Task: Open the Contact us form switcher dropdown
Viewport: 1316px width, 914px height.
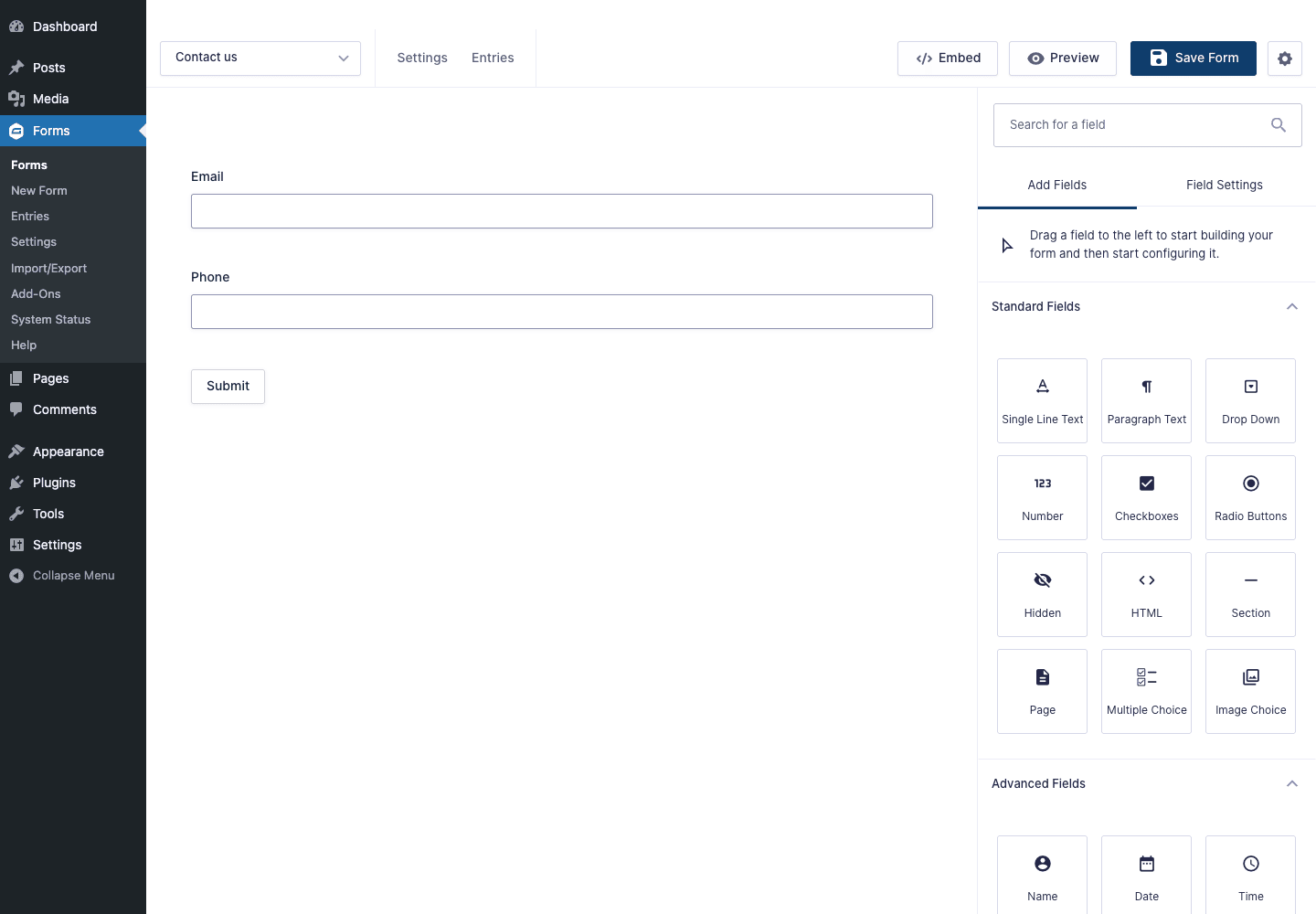Action: click(x=260, y=58)
